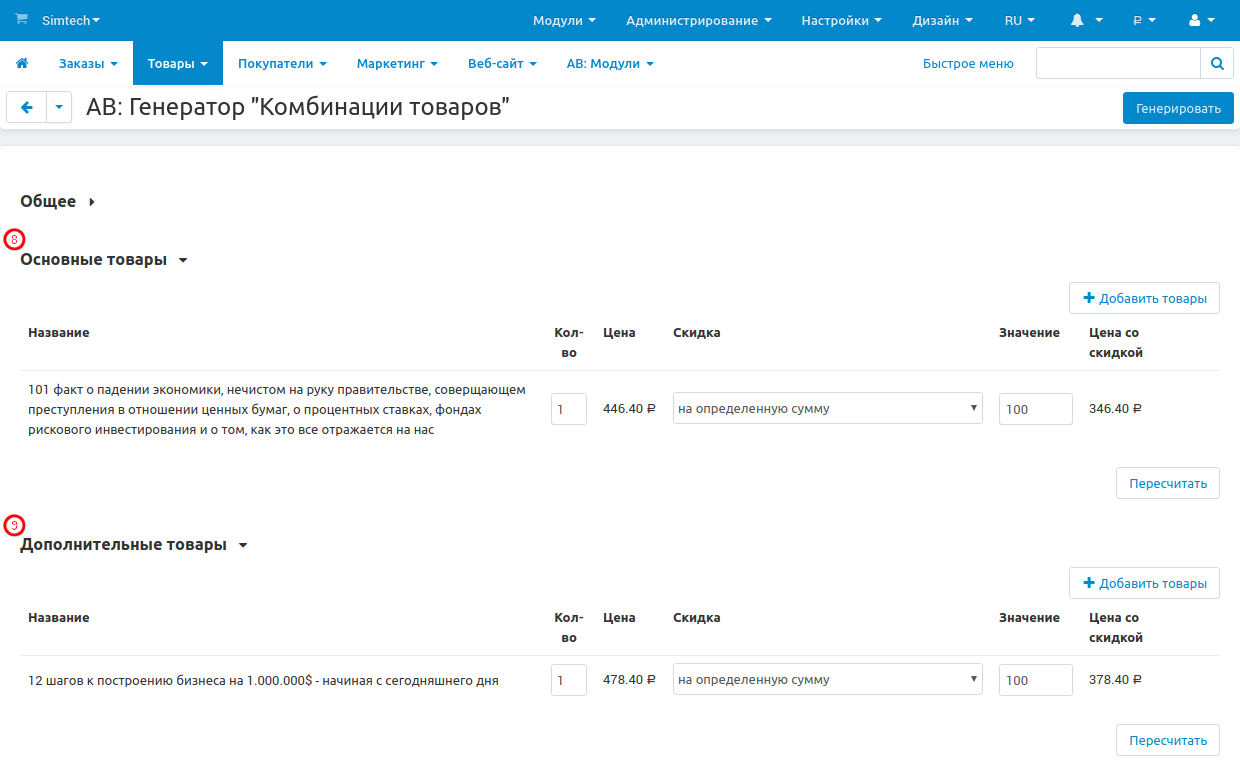
Task: Click Пересчитать under Основные товары
Action: point(1167,482)
